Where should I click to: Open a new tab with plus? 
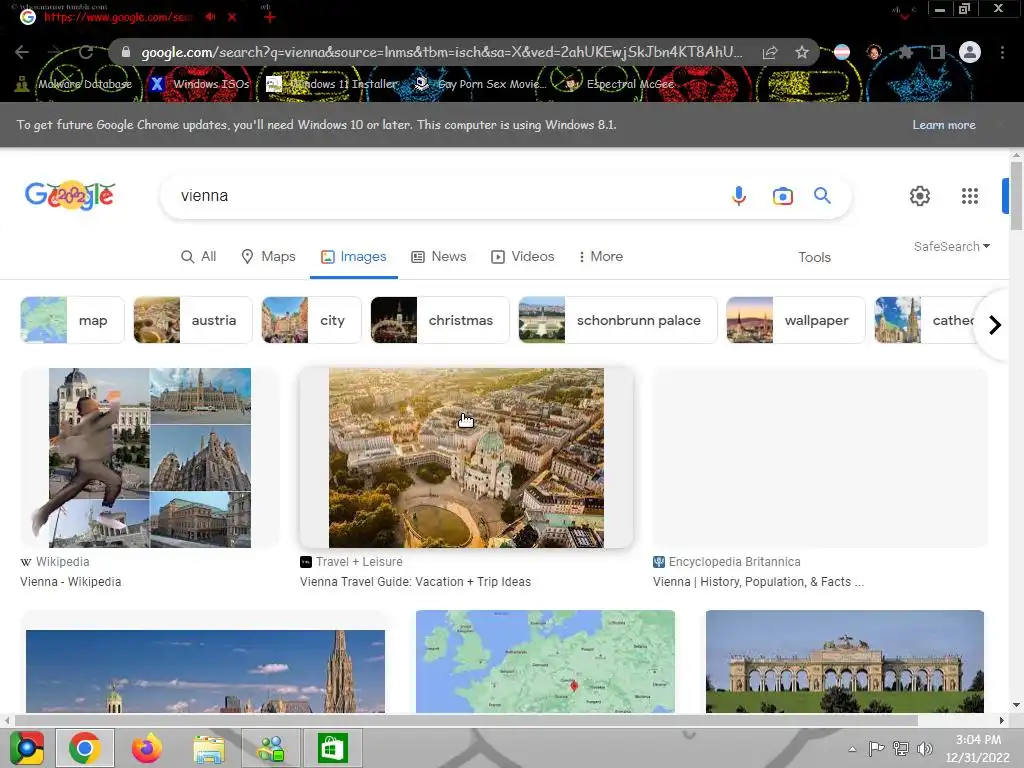point(270,17)
